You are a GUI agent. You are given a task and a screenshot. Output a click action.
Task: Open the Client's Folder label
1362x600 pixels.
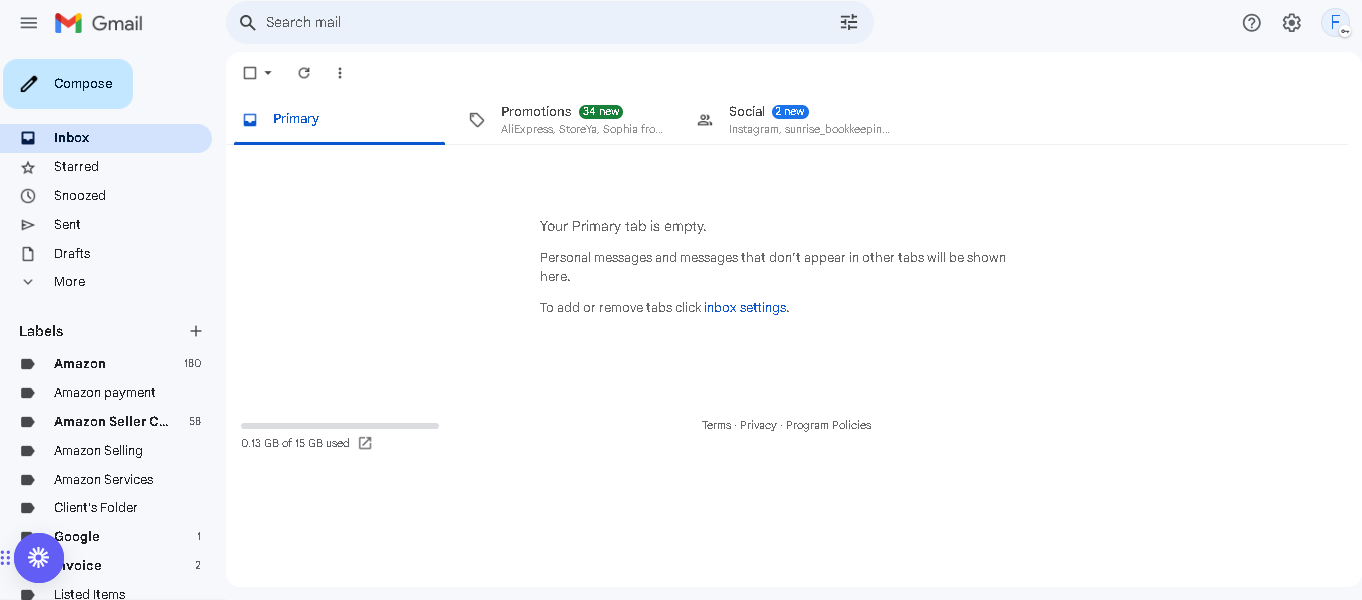pyautogui.click(x=106, y=508)
